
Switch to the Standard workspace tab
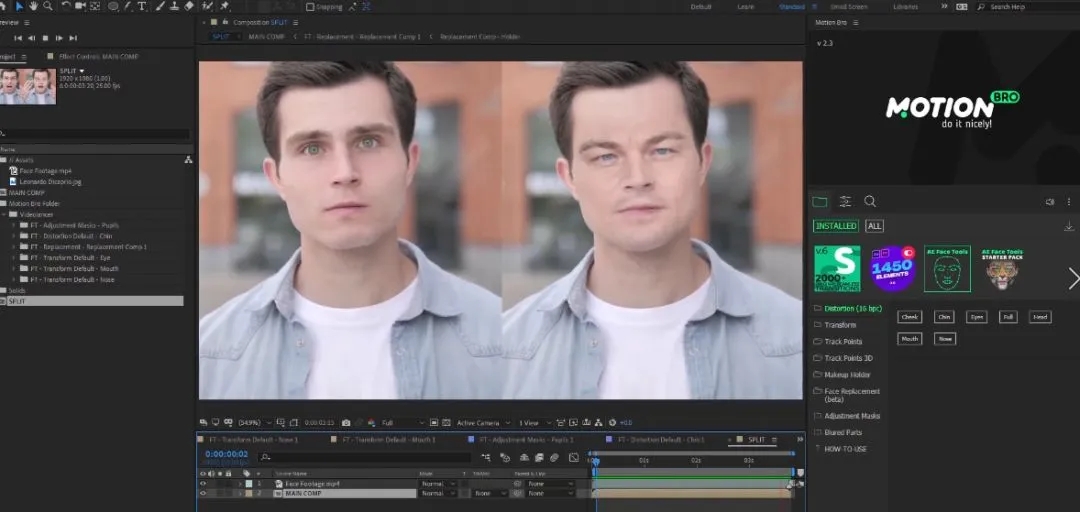pyautogui.click(x=791, y=6)
